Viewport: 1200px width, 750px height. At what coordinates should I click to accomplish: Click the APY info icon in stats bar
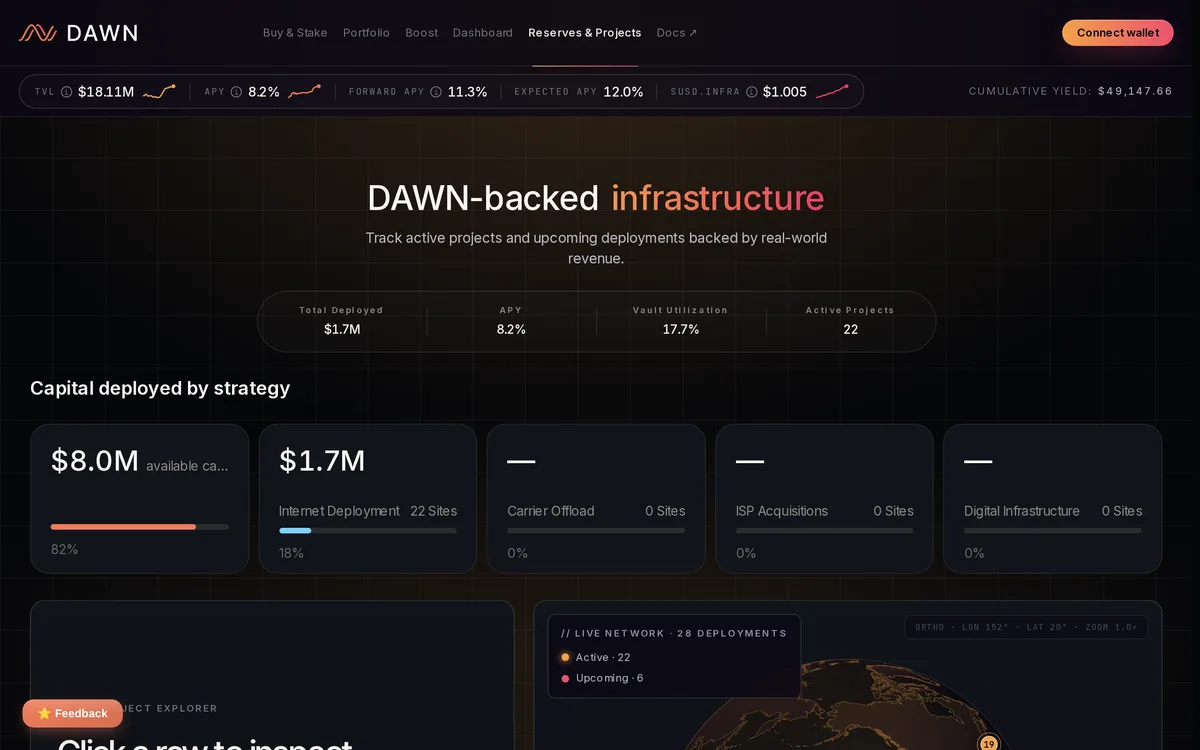click(x=237, y=92)
